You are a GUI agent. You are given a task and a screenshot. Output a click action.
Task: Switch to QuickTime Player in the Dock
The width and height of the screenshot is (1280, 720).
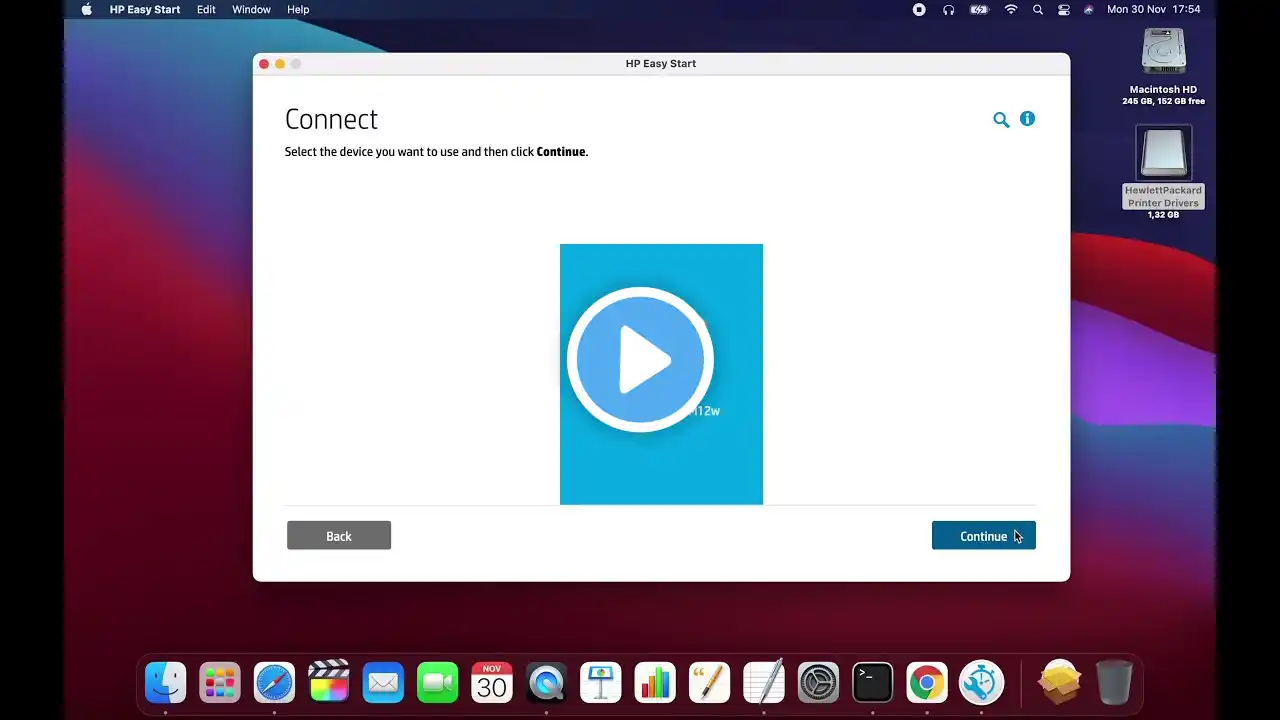(x=546, y=683)
